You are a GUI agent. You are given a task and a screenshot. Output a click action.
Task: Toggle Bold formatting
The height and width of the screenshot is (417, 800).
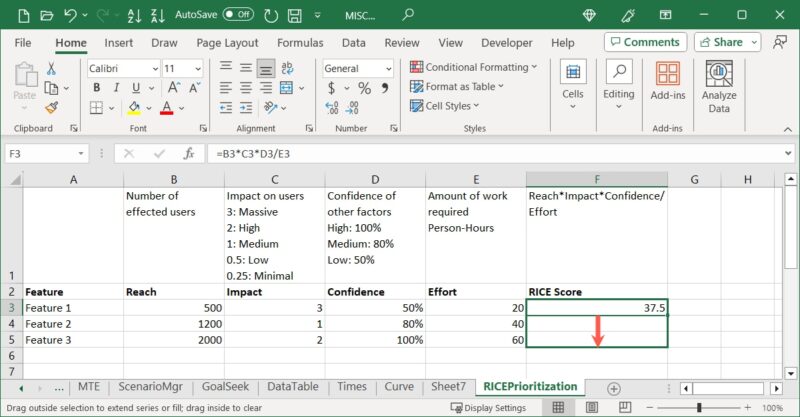pos(96,88)
